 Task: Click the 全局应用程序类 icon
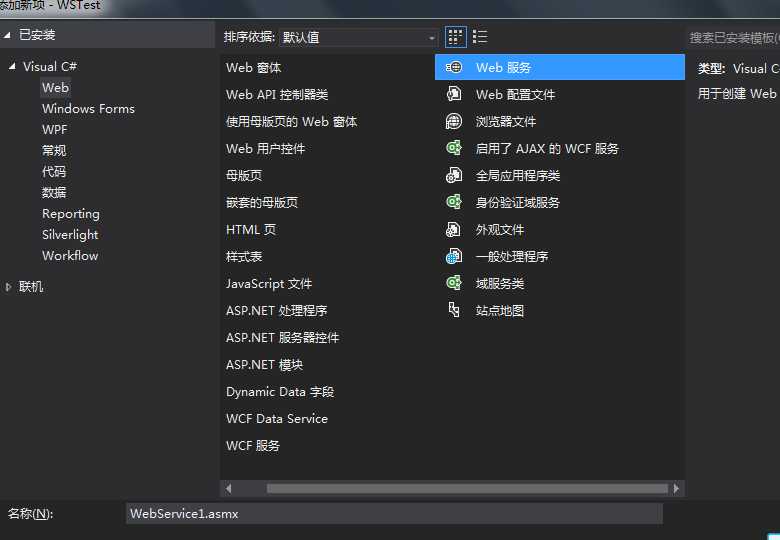click(454, 175)
